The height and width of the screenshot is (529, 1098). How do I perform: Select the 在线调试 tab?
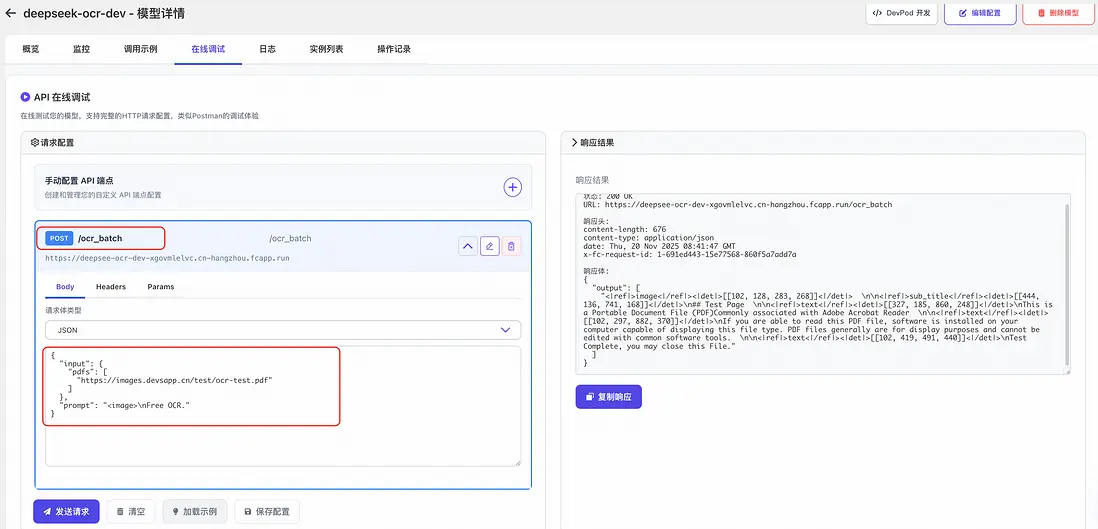point(208,49)
